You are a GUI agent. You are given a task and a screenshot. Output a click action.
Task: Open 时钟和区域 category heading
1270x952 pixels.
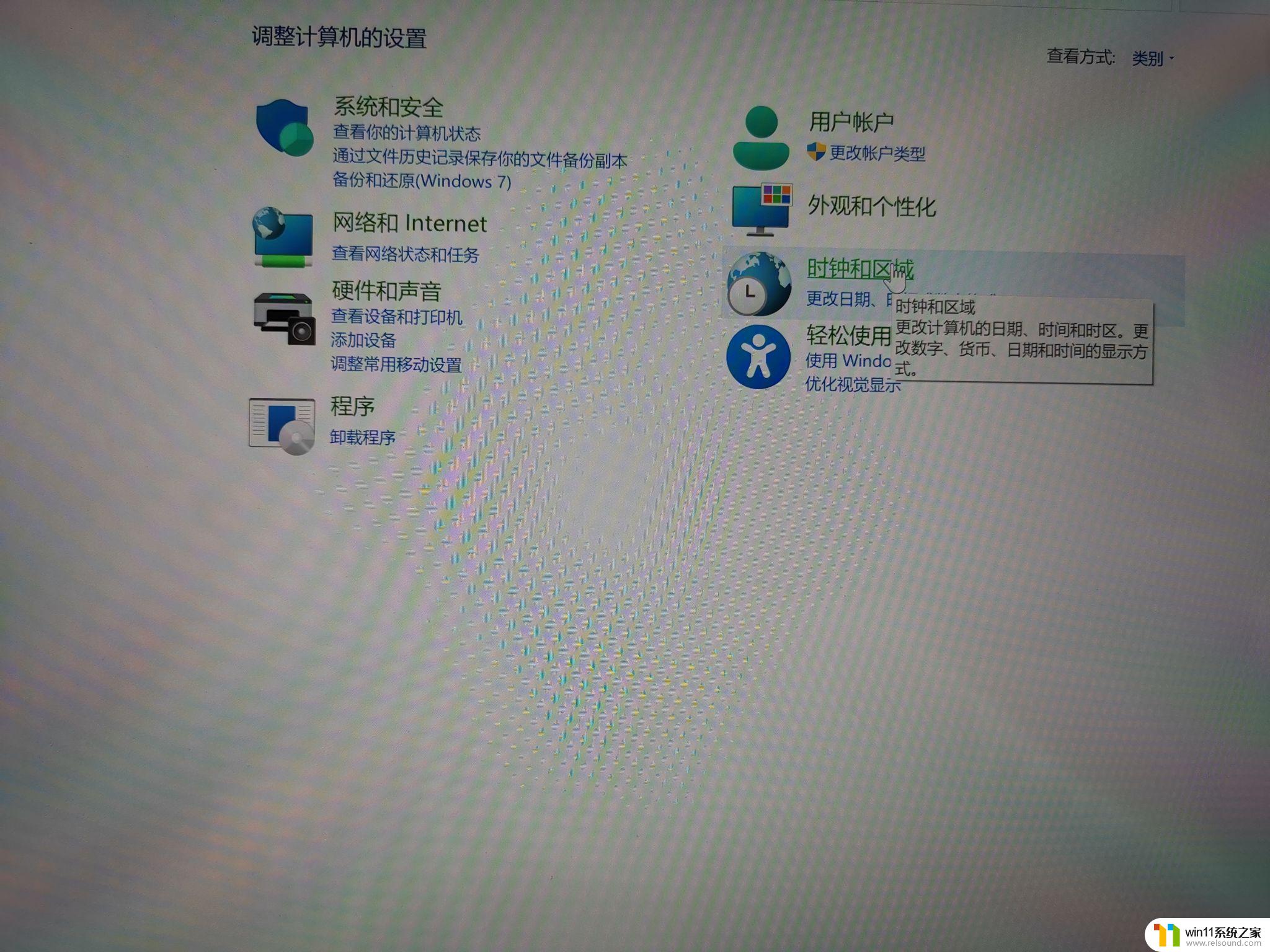pos(860,268)
